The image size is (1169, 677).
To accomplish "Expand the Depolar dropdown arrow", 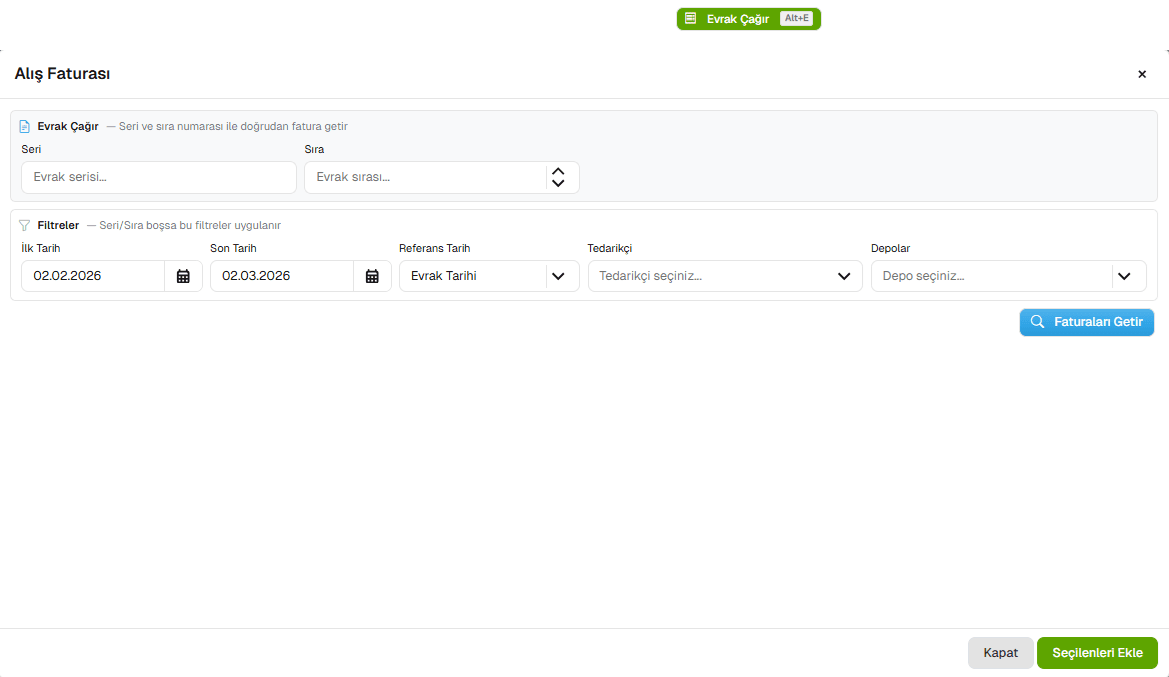I will [1124, 276].
